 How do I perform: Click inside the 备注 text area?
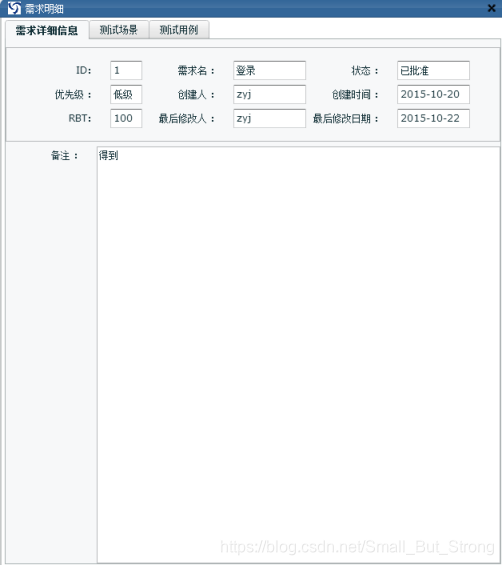pos(298,354)
